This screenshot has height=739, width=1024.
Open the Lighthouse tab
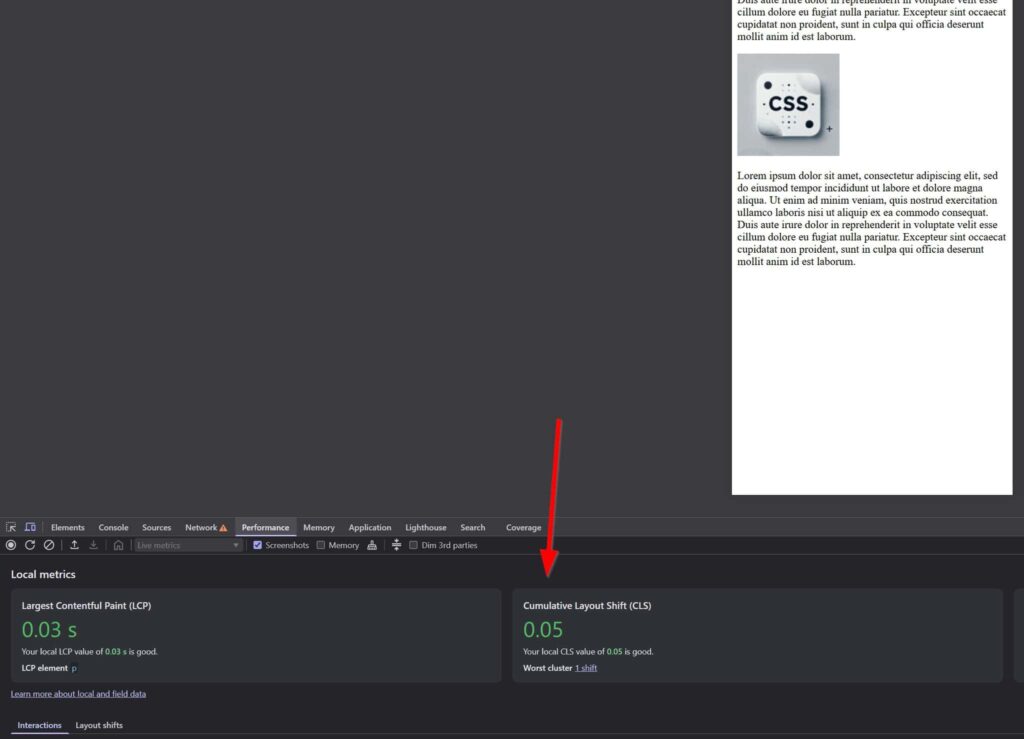click(426, 527)
